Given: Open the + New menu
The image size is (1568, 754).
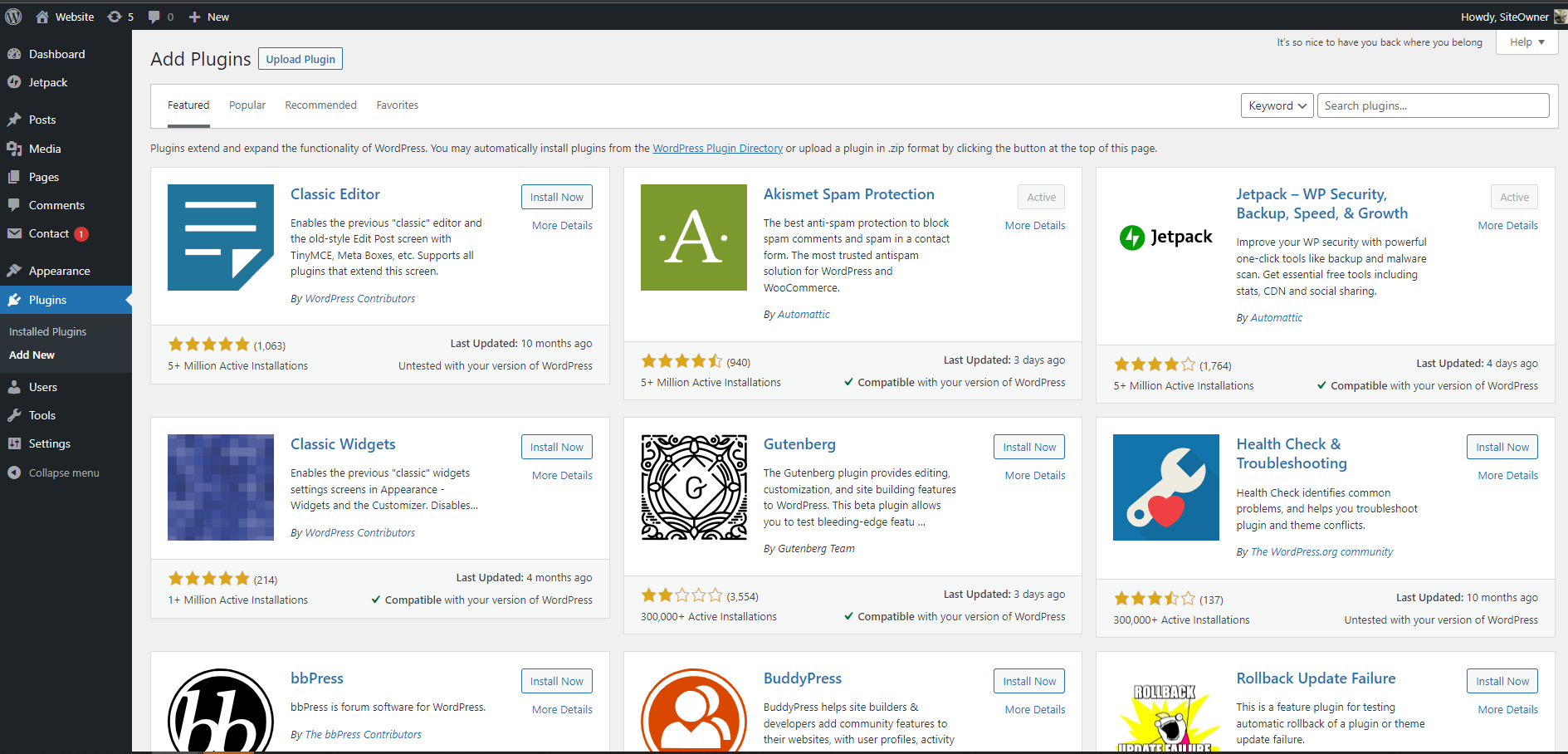Looking at the screenshot, I should pyautogui.click(x=208, y=16).
